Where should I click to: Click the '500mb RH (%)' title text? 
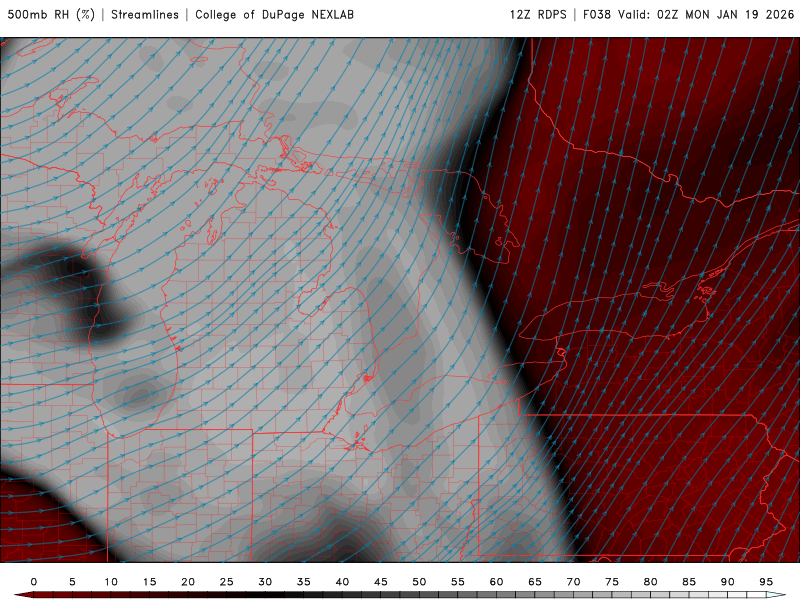pyautogui.click(x=51, y=14)
